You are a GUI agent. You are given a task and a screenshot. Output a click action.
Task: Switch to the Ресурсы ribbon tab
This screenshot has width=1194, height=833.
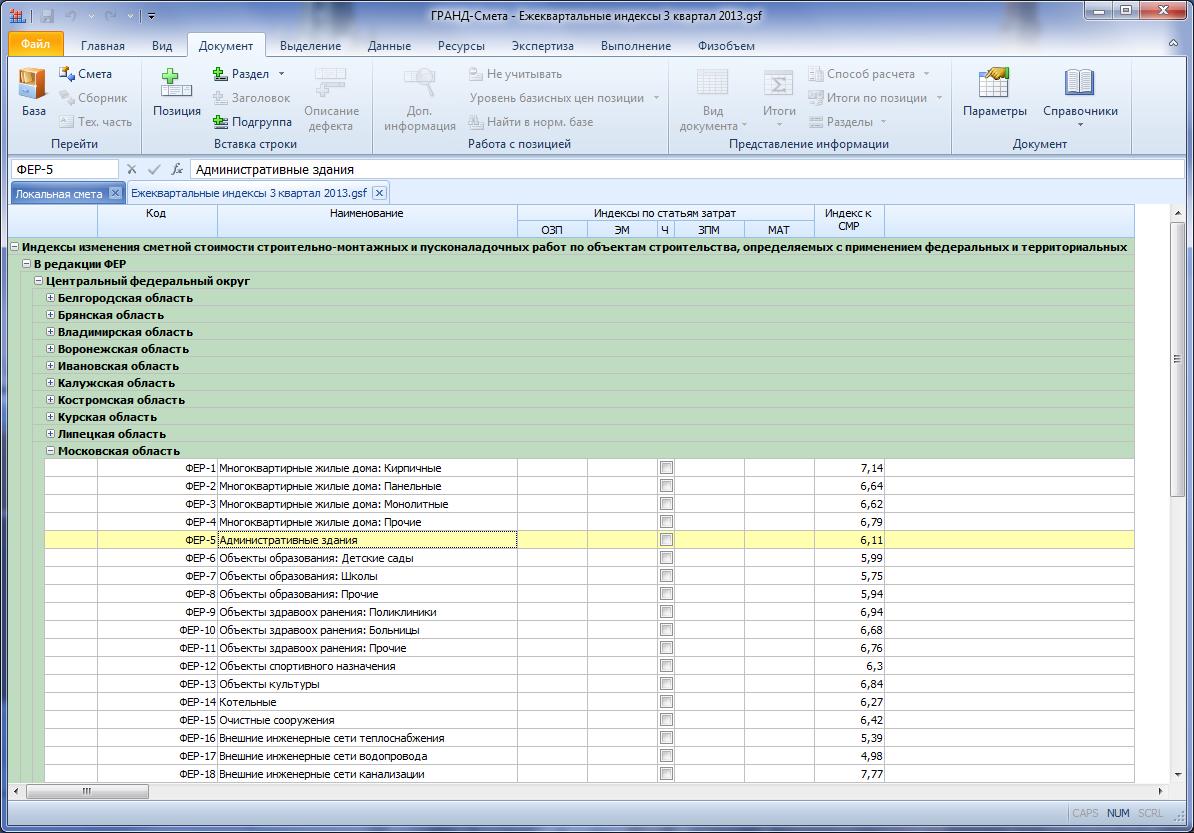pyautogui.click(x=461, y=46)
